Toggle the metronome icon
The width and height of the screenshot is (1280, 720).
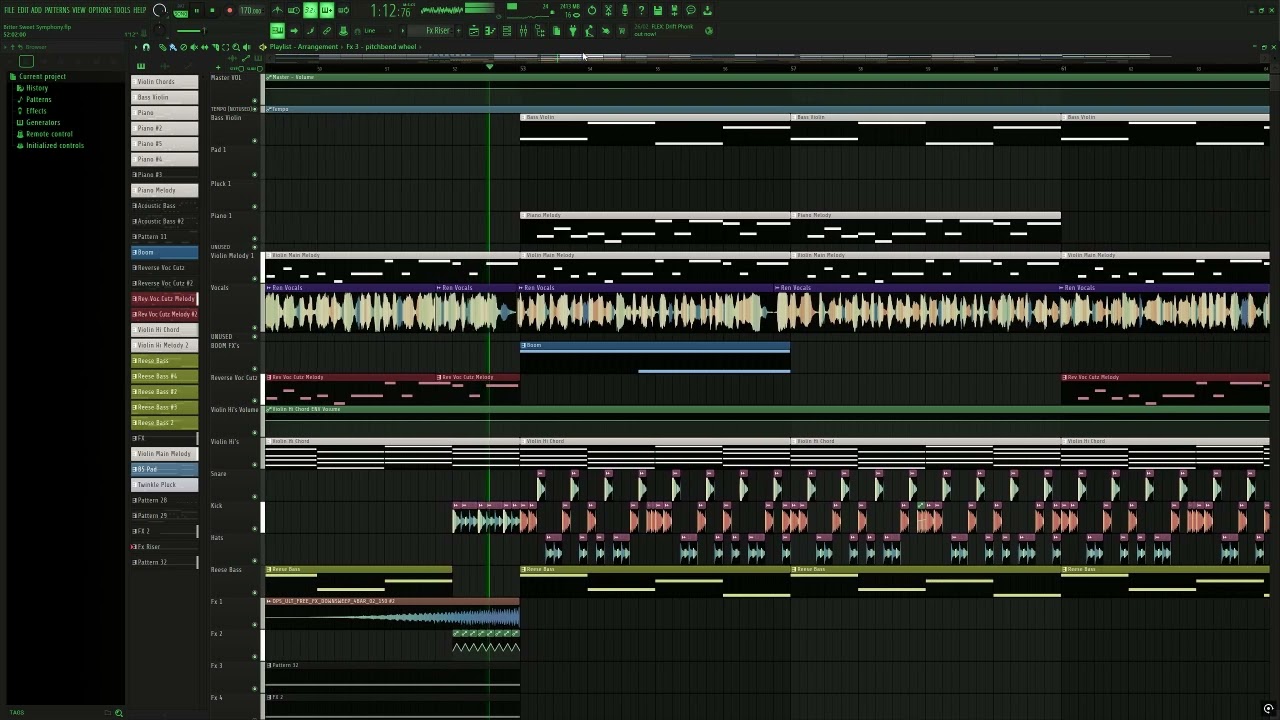coord(278,10)
